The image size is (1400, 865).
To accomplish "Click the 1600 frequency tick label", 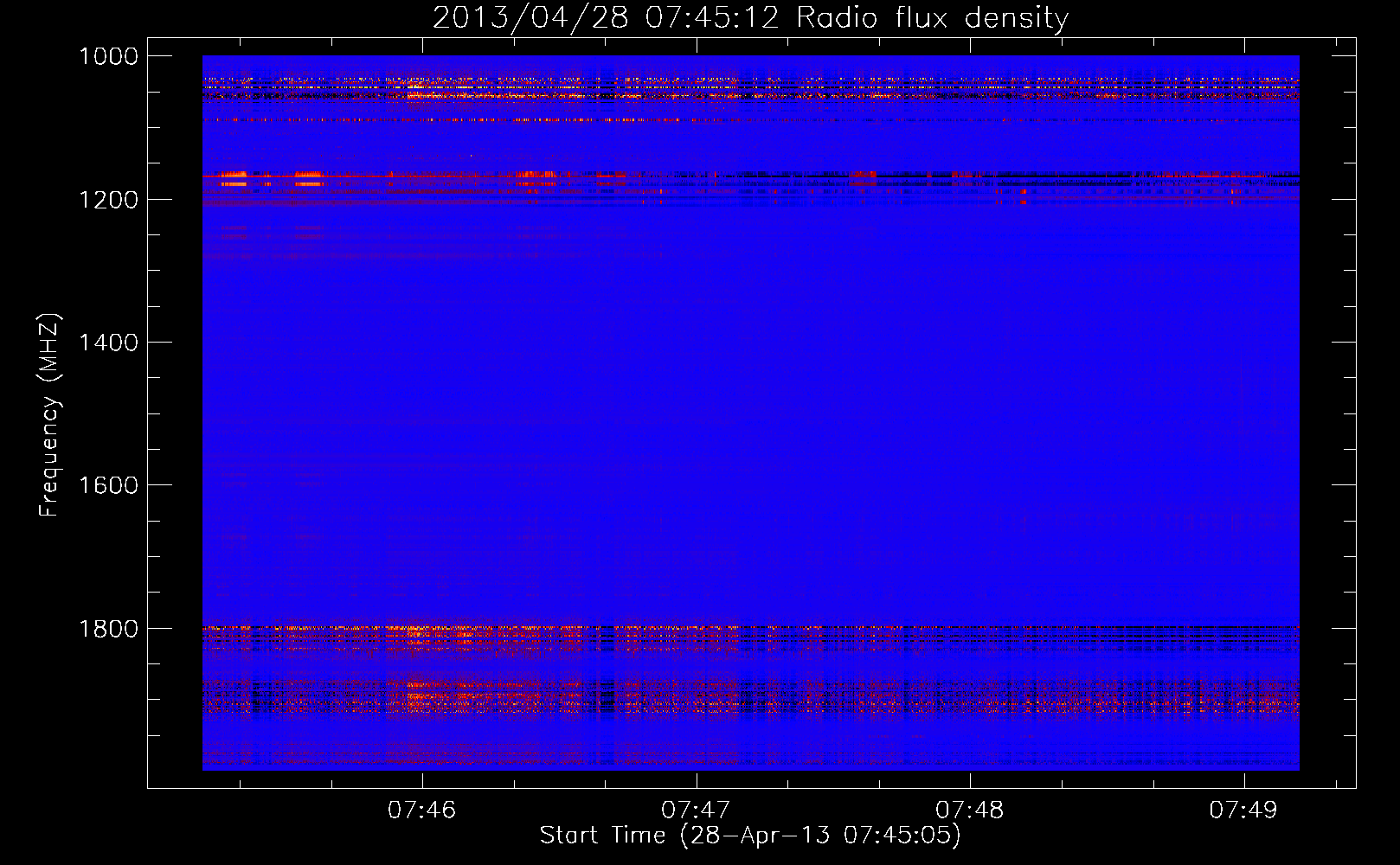I will tap(108, 485).
